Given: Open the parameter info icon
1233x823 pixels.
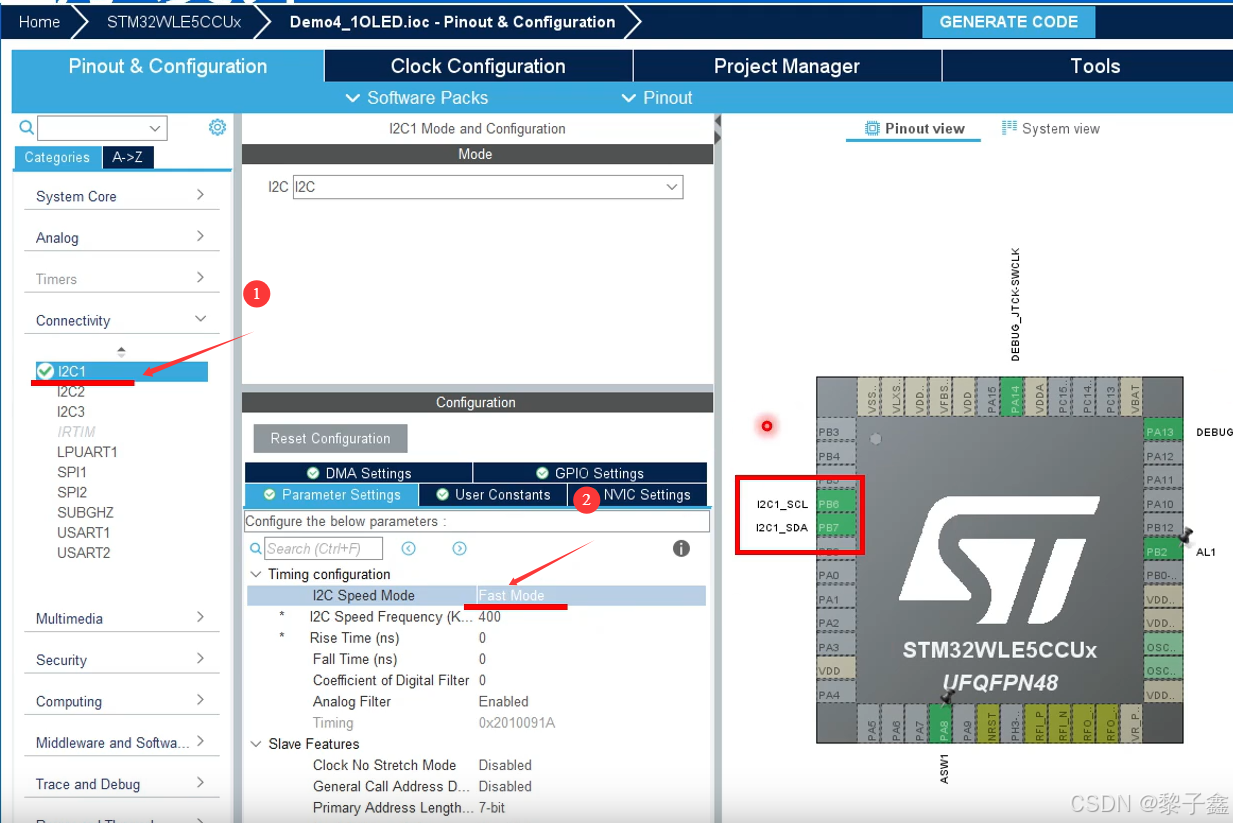Looking at the screenshot, I should [681, 548].
